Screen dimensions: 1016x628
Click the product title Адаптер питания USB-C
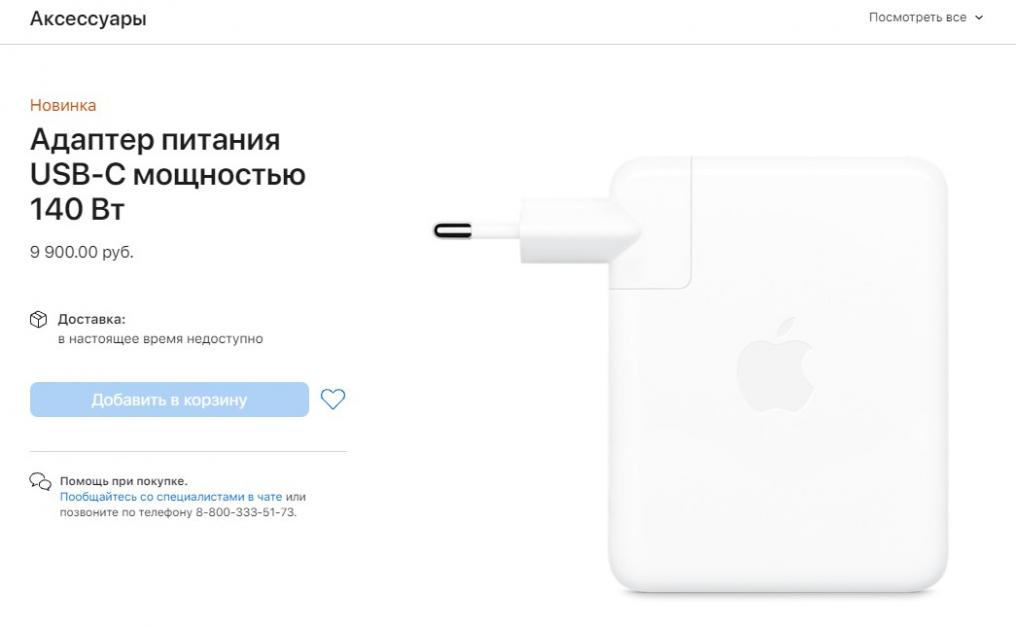point(167,174)
